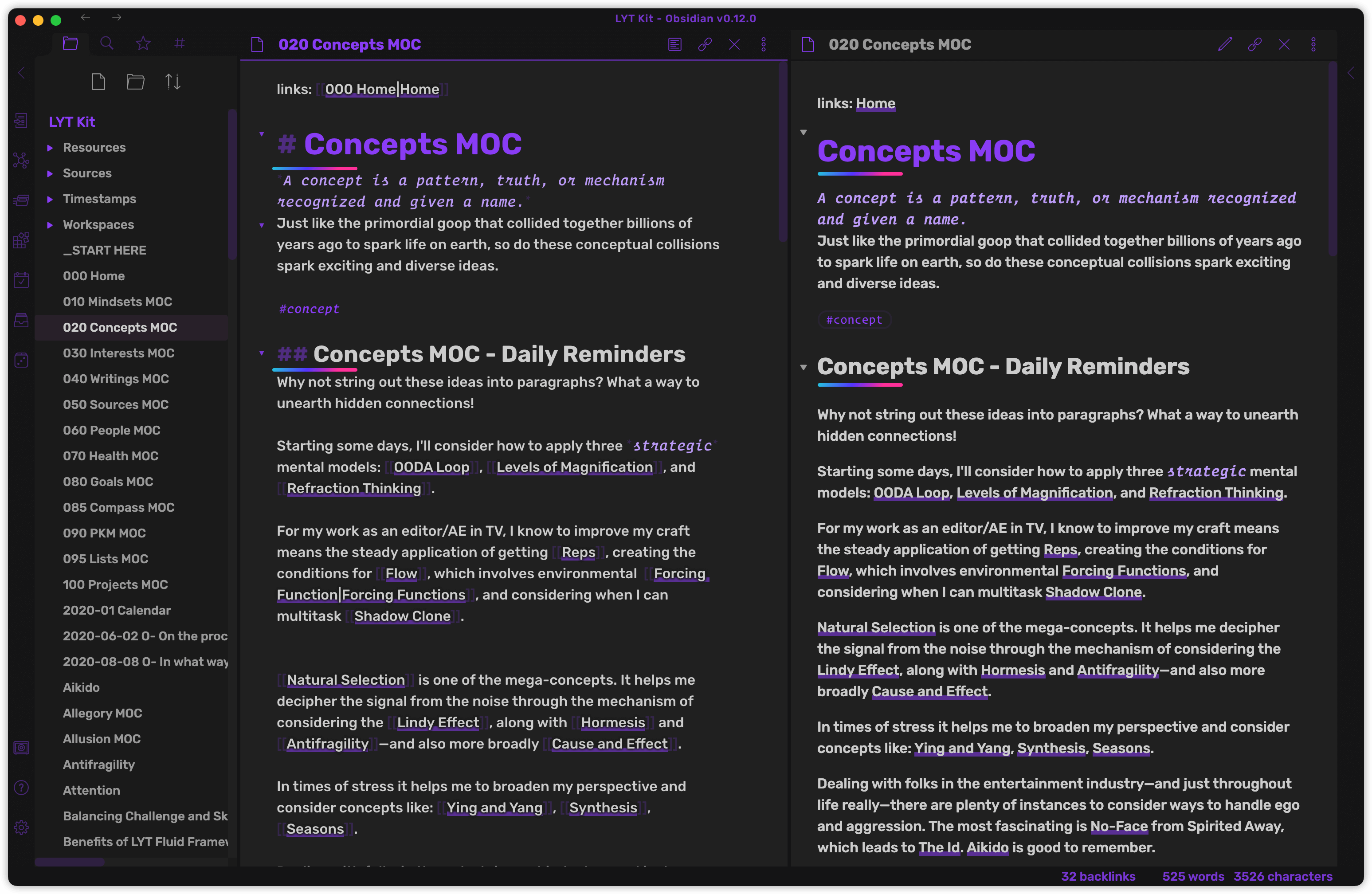This screenshot has width=1372, height=894.
Task: Collapse the left sidebar
Action: [x=21, y=73]
